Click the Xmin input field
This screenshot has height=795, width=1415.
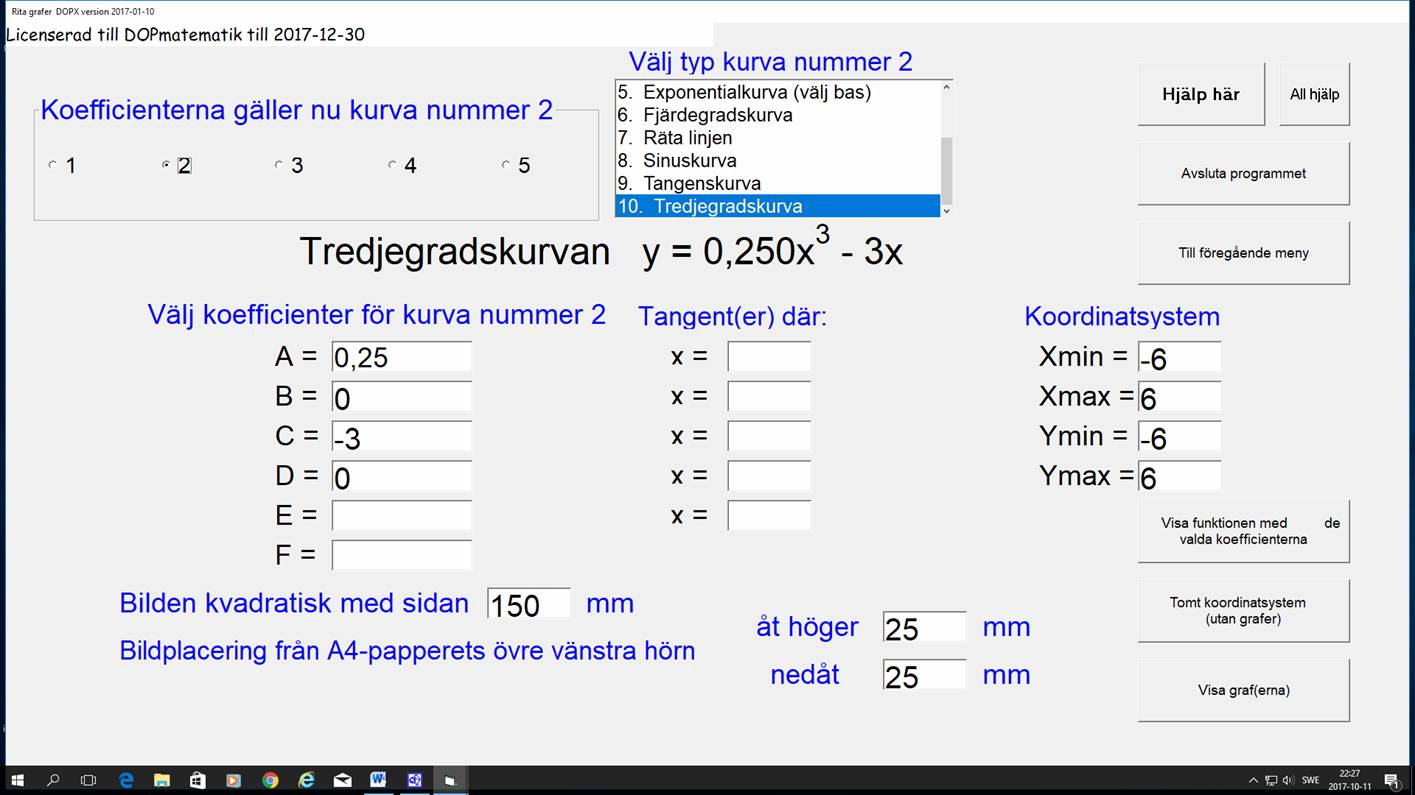click(x=1179, y=357)
